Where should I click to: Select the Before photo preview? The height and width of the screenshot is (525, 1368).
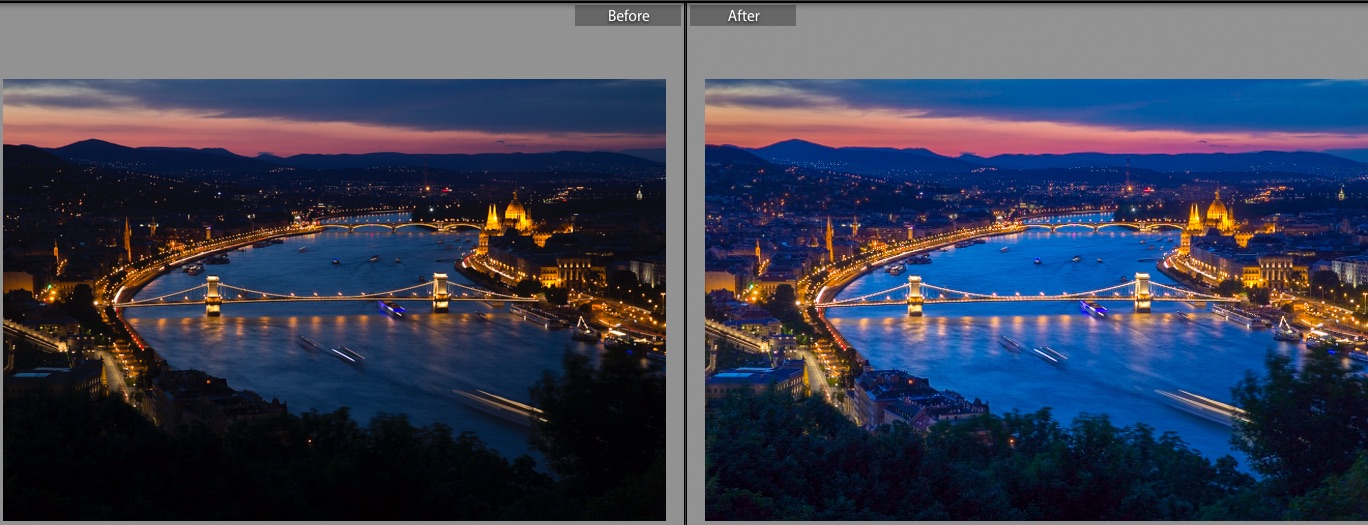(x=334, y=300)
